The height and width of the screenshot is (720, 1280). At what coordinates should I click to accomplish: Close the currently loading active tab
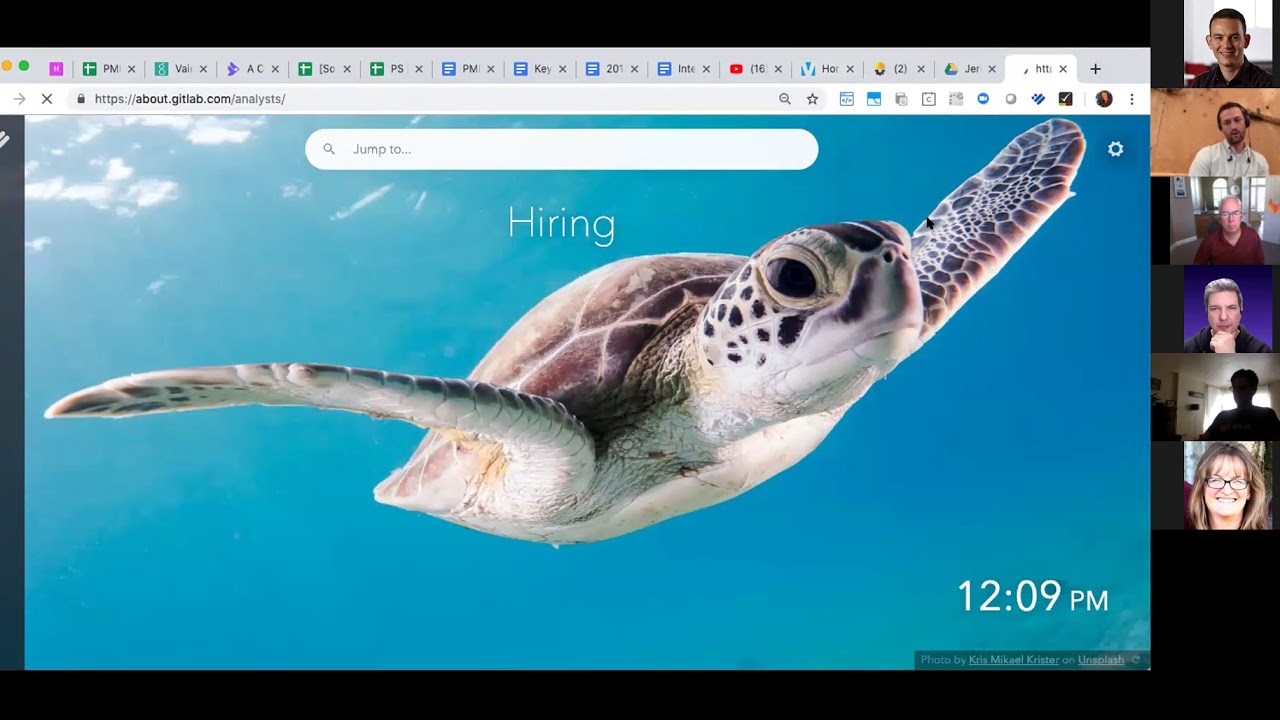(1063, 69)
